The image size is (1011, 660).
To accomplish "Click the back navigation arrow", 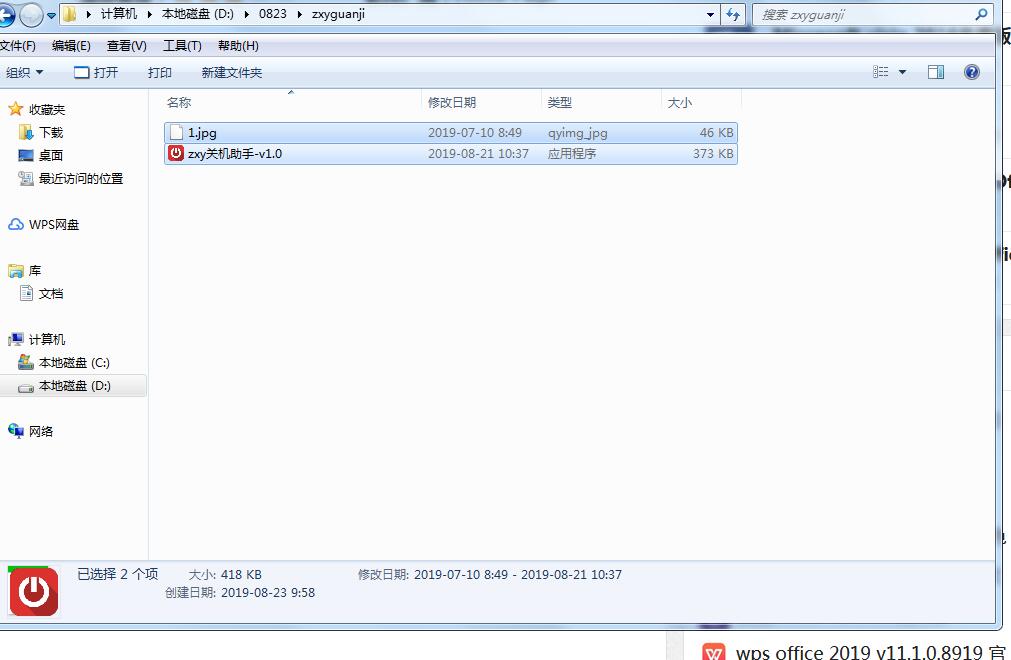I will tap(8, 15).
